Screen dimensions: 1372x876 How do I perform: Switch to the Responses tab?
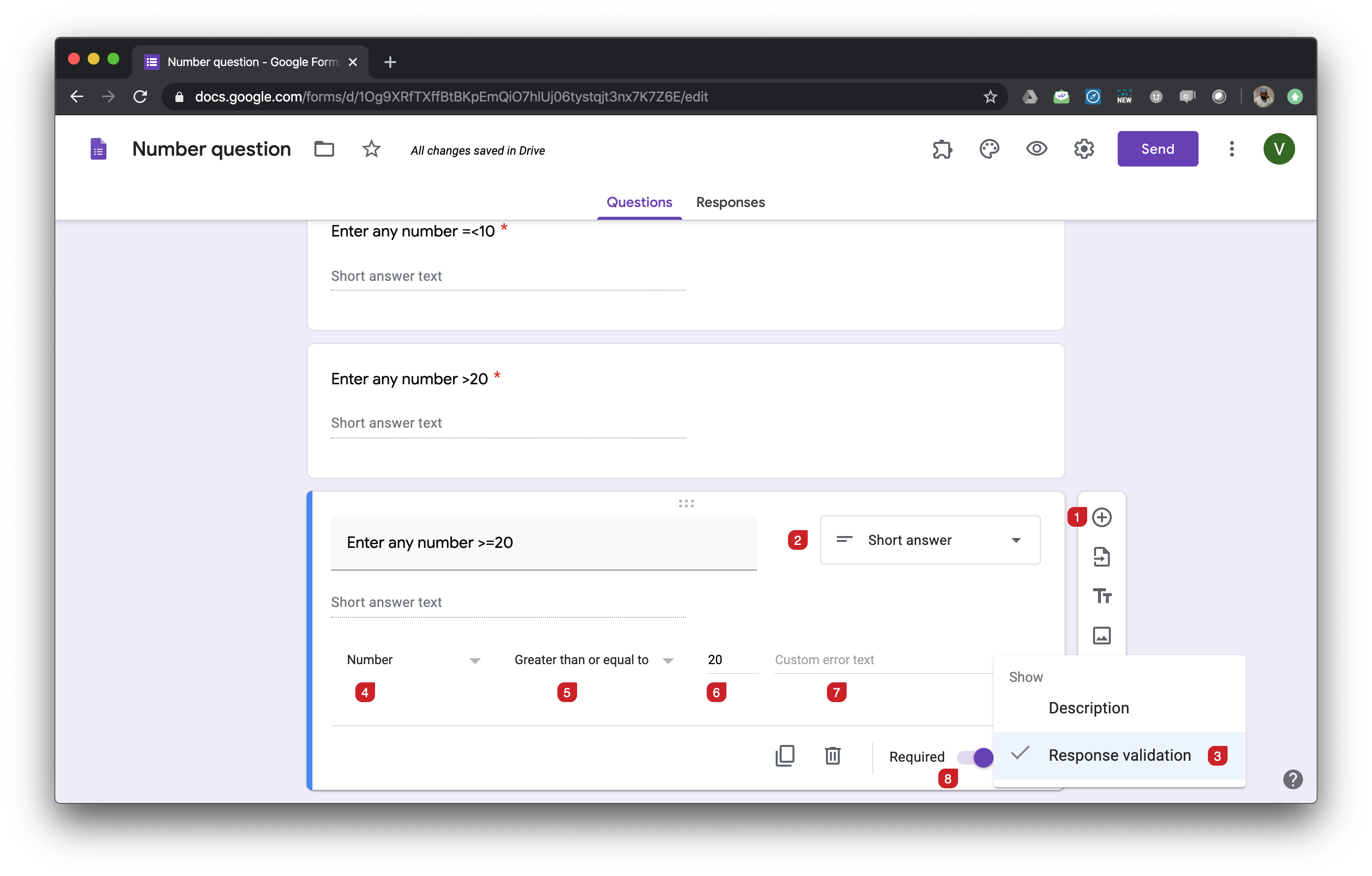730,202
